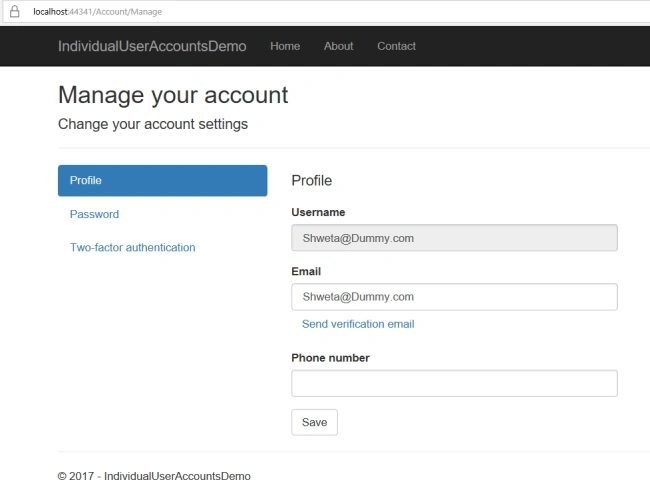Click the Profile section heading
The image size is (650, 484).
[x=312, y=181]
